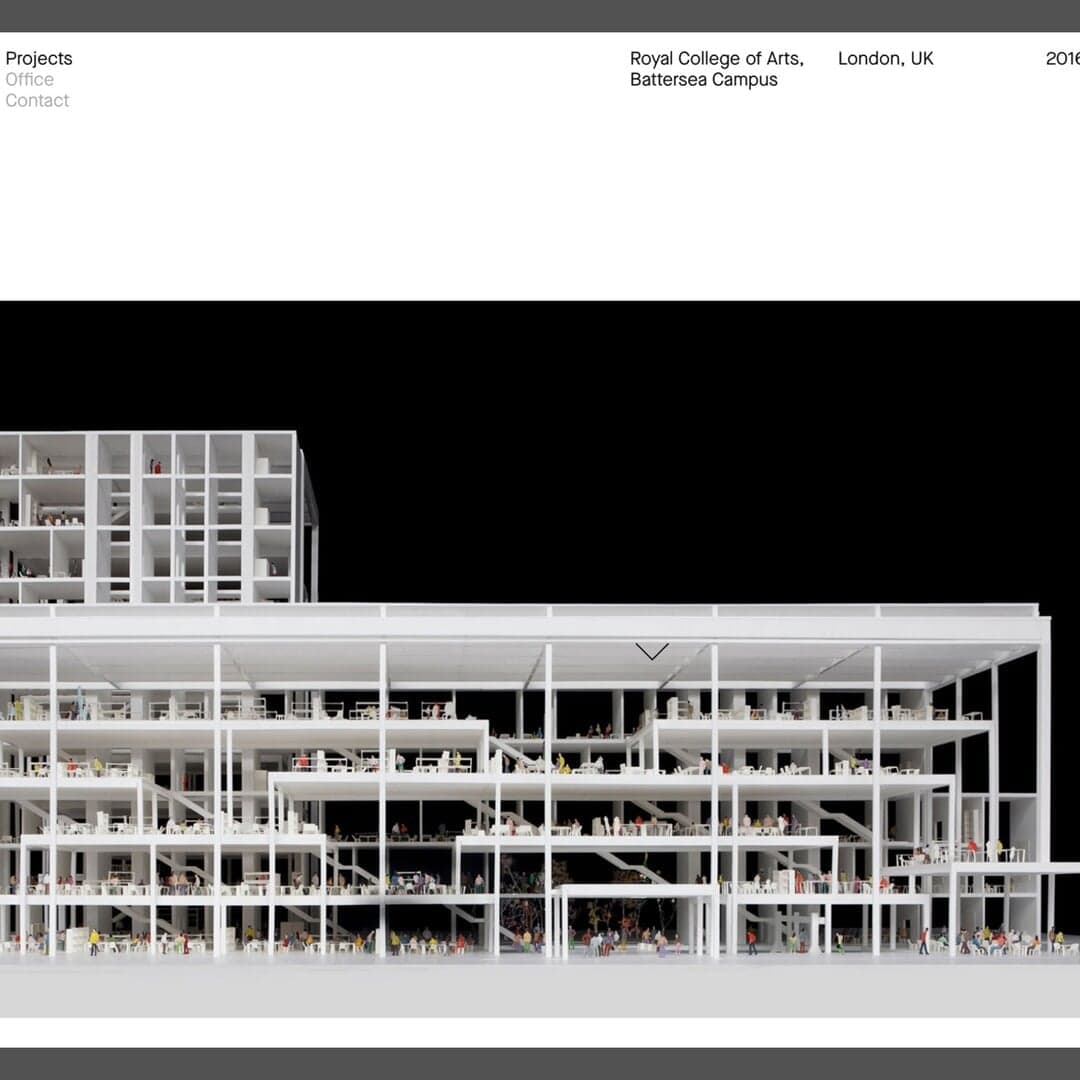This screenshot has height=1080, width=1080.
Task: Click the grayed-out Contact navigation entry
Action: (37, 100)
